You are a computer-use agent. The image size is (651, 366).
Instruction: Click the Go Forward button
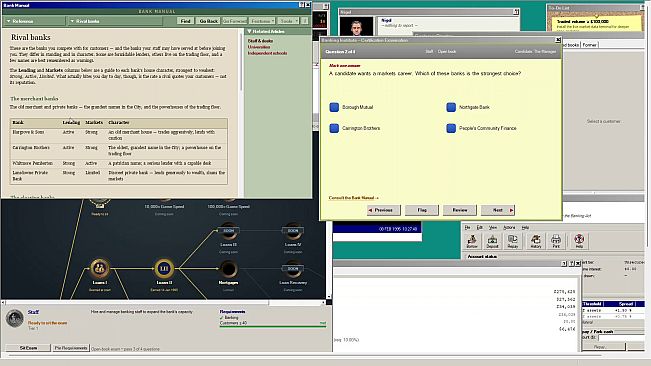click(234, 21)
